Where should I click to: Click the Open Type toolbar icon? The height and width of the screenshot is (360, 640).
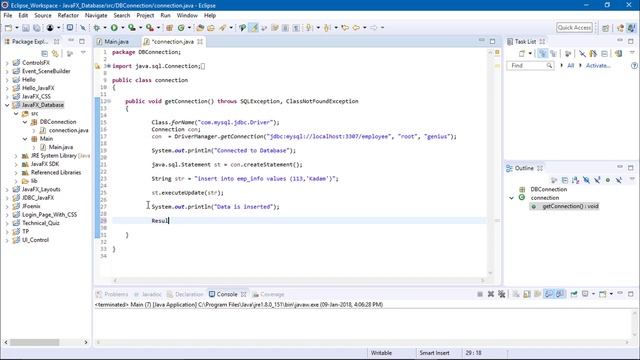200,28
